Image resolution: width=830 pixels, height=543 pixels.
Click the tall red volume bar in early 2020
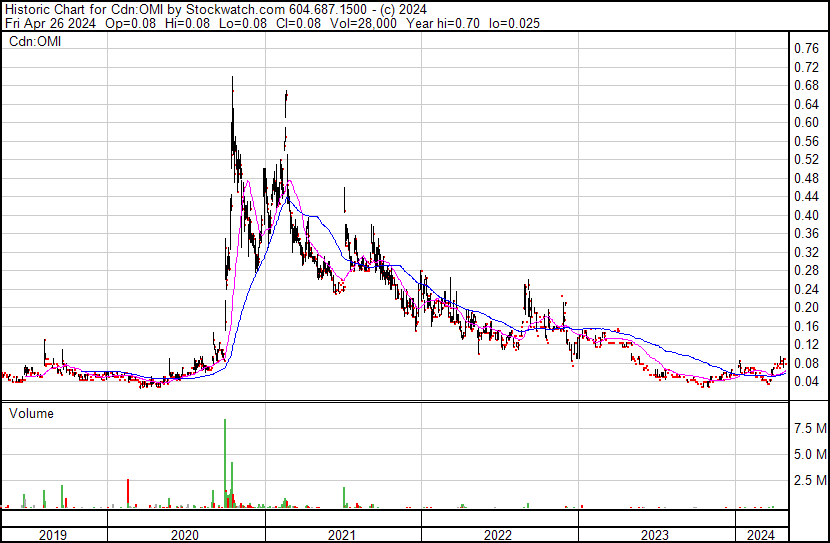point(128,493)
